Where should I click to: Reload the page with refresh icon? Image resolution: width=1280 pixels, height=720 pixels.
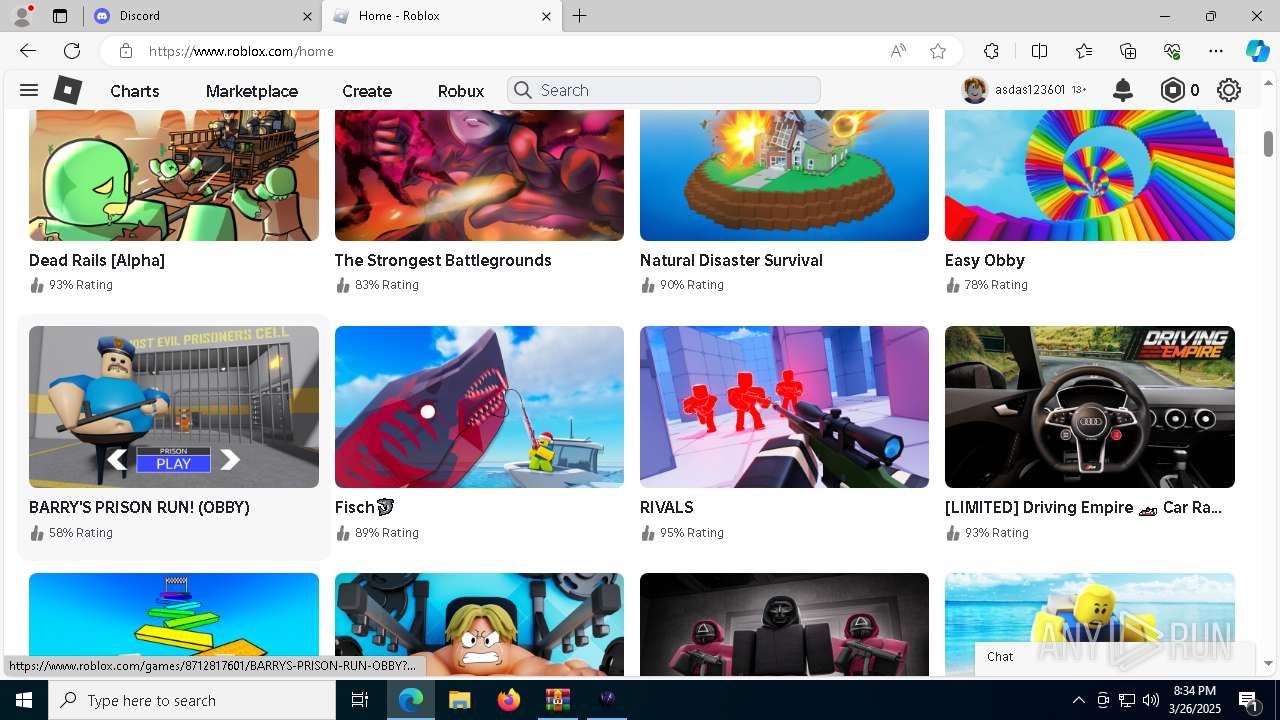72,51
